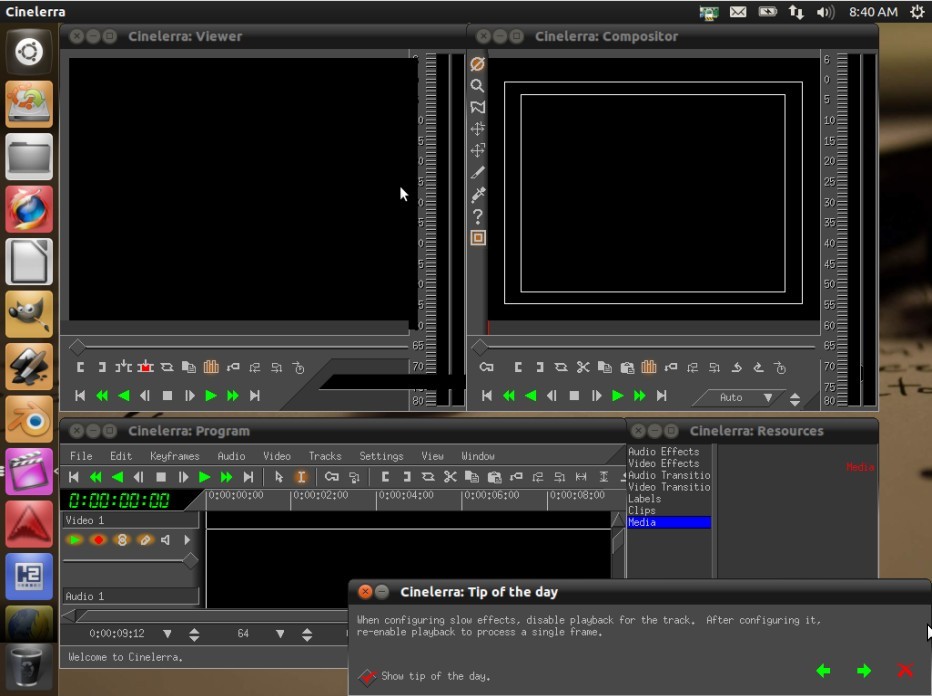The width and height of the screenshot is (932, 696).
Task: Click the splice icon in Viewer toolbar
Action: pyautogui.click(x=124, y=367)
